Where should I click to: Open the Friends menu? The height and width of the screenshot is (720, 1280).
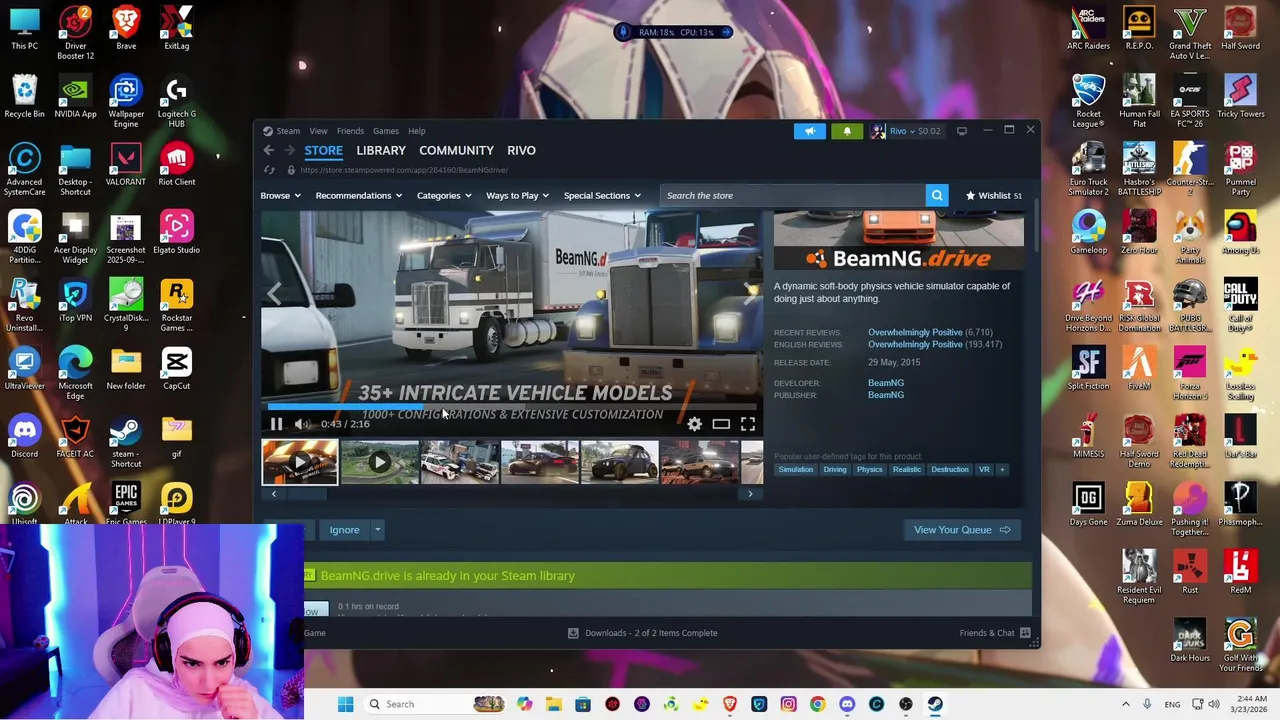coord(350,131)
